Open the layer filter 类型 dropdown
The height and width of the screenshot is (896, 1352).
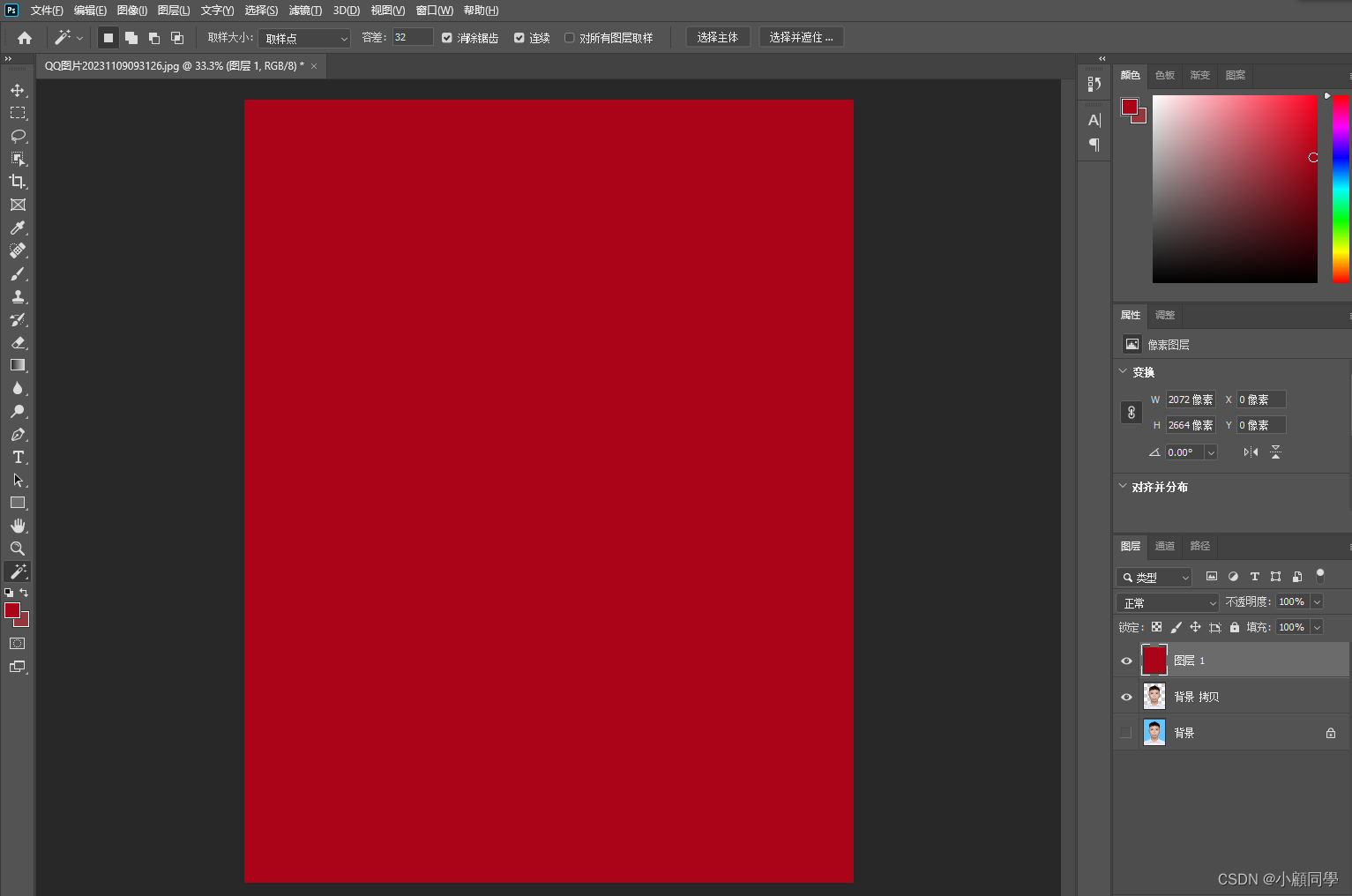coord(1154,577)
